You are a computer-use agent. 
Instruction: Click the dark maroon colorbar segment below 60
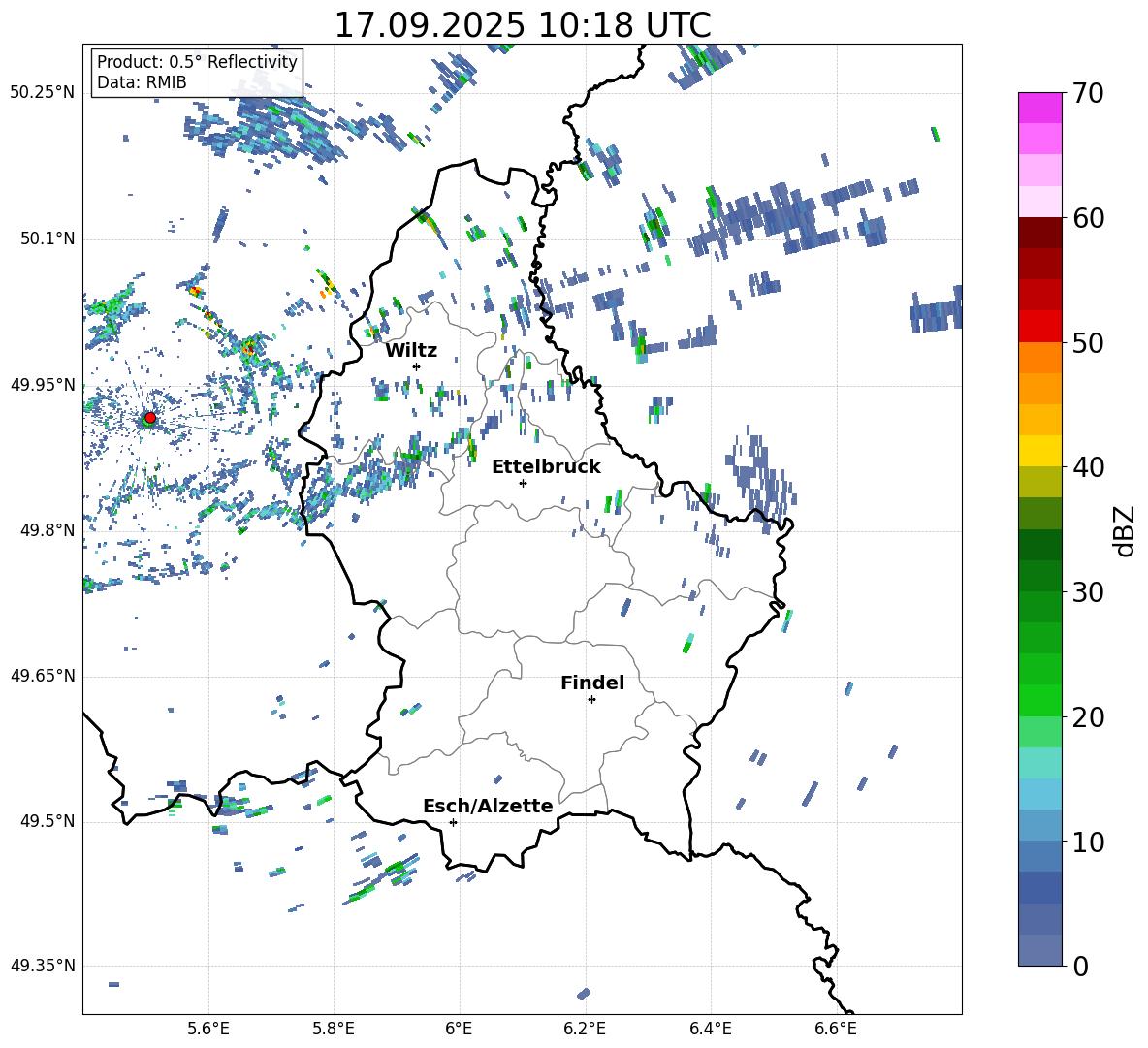point(1039,233)
